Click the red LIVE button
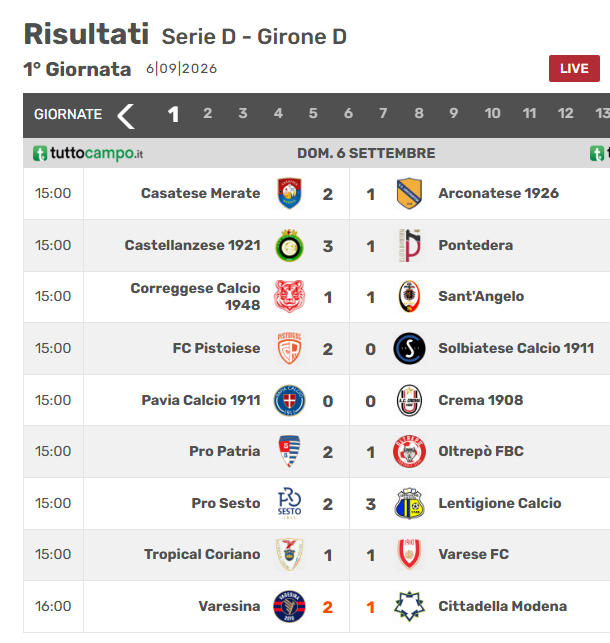 [x=574, y=68]
